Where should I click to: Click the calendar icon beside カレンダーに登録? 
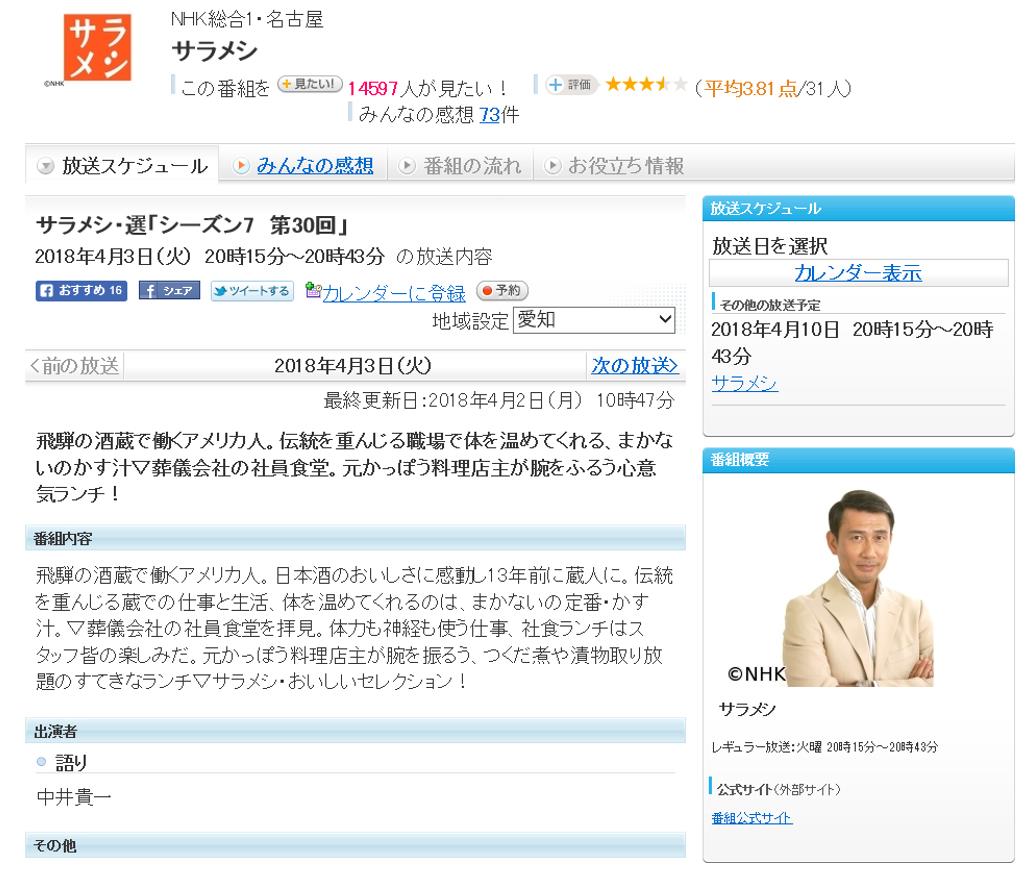pos(313,290)
